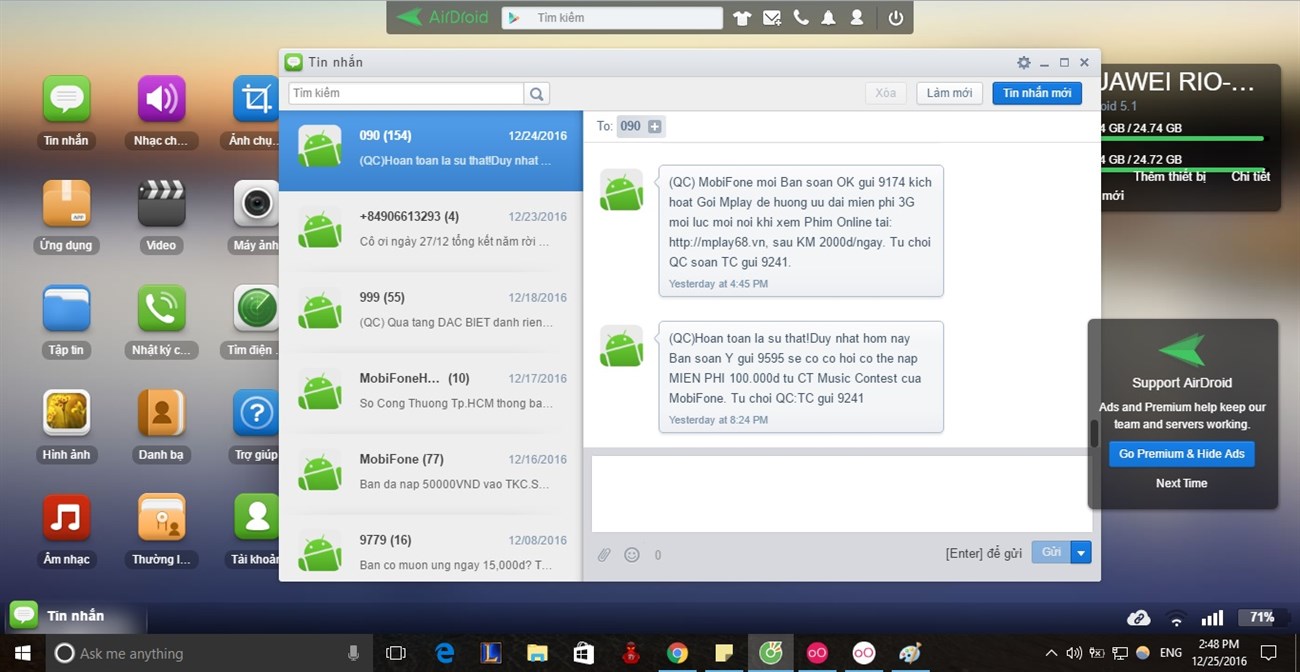Screen dimensions: 1300x672
Task: Click the Tìm kiếm field in messages window
Action: point(406,93)
